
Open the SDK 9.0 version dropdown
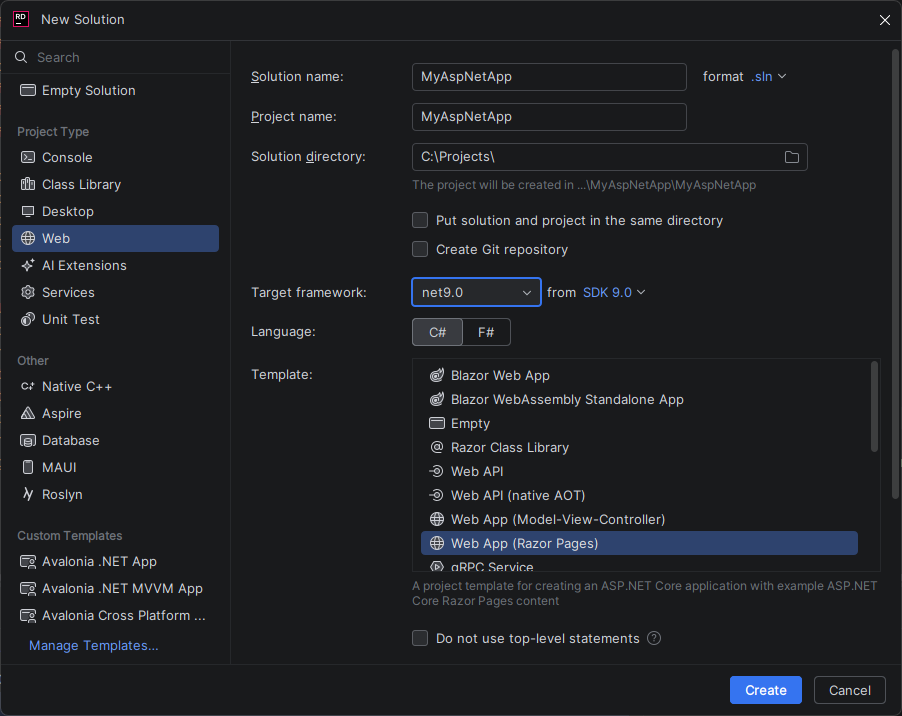tap(613, 292)
